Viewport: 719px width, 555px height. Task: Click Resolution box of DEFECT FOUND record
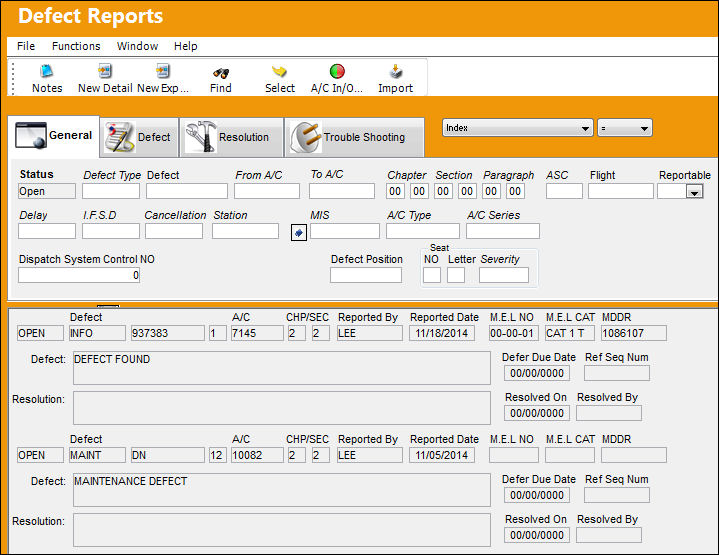pos(282,408)
